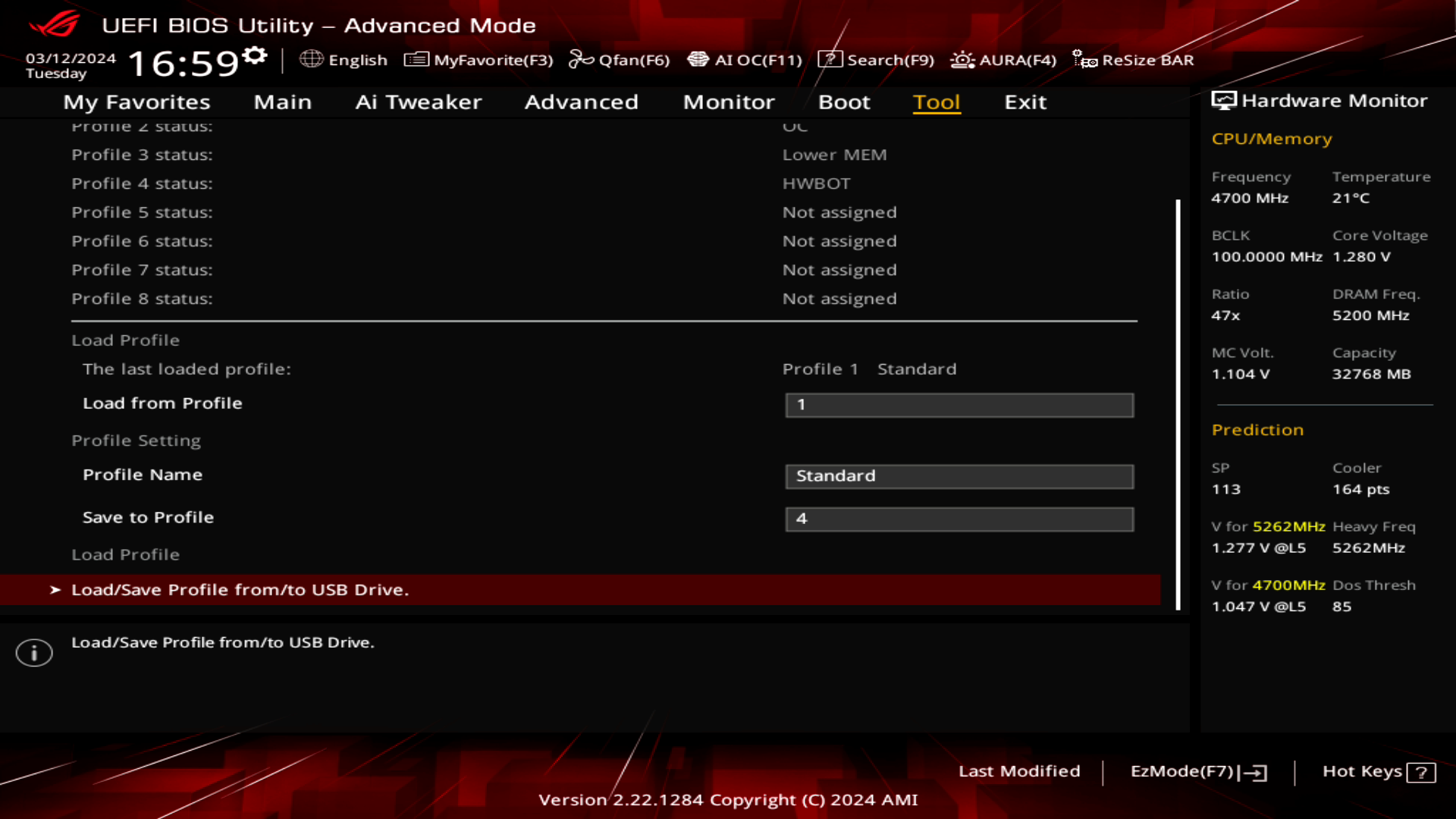Toggle EzMode(F7) display mode
This screenshot has height=819, width=1456.
coord(1197,770)
